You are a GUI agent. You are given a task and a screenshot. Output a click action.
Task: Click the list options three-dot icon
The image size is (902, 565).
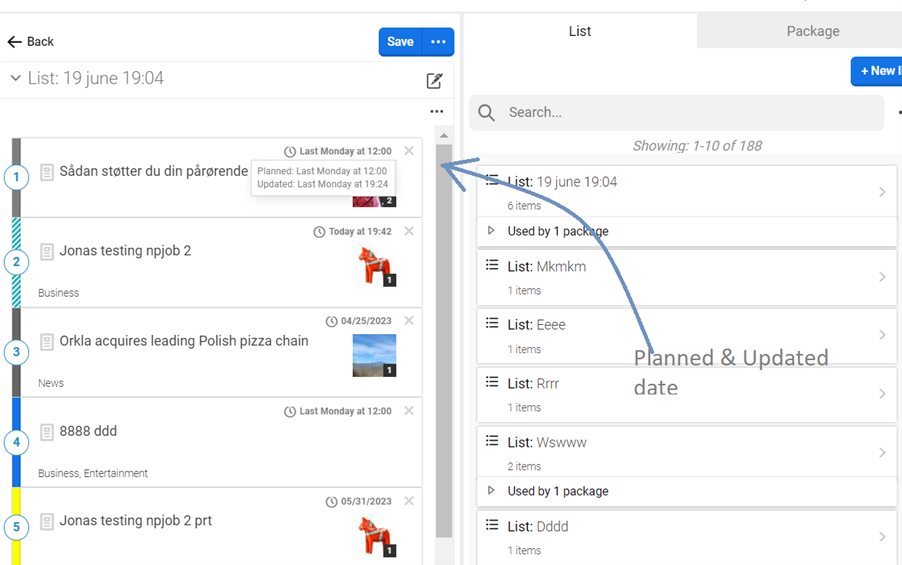(x=436, y=112)
